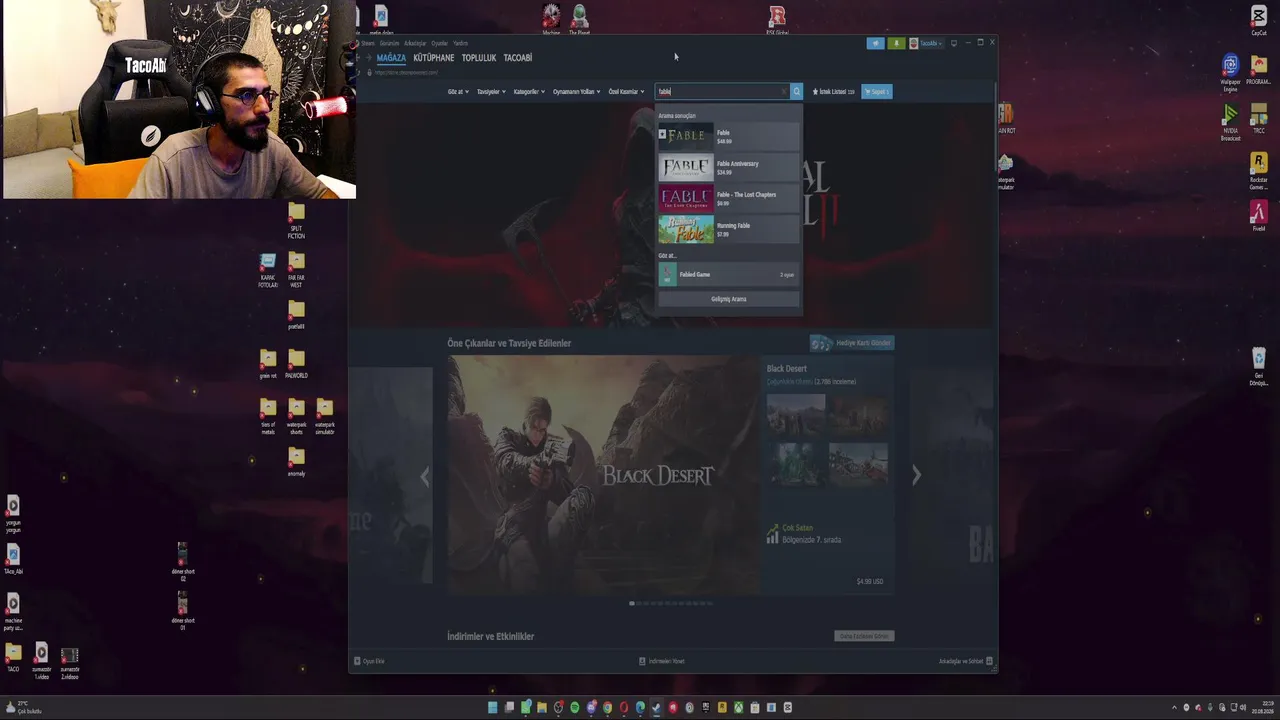
Task: Open the Arkadaşlar menu
Action: coord(415,43)
